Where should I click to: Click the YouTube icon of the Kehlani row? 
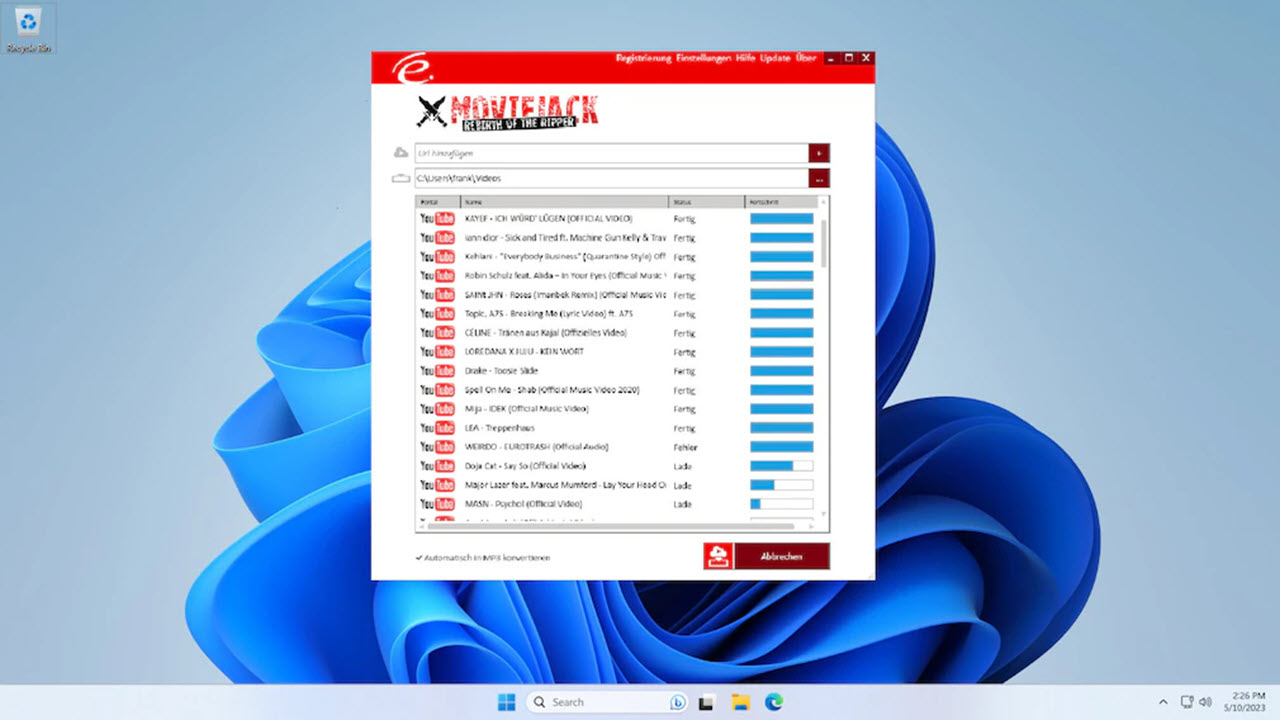click(x=437, y=257)
